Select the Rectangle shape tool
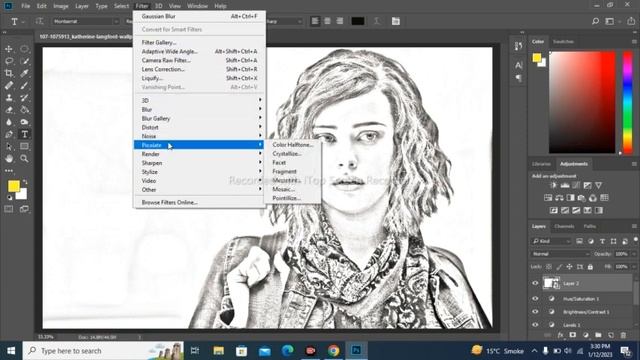This screenshot has width=640, height=360. pyautogui.click(x=24, y=147)
